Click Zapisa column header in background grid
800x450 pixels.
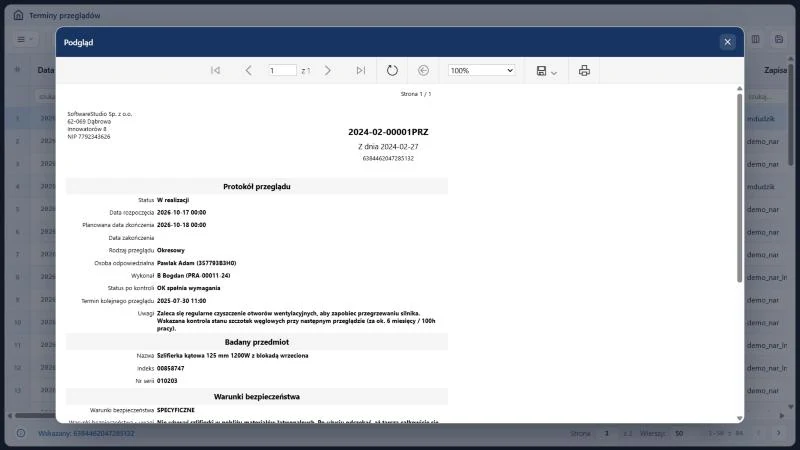776,70
